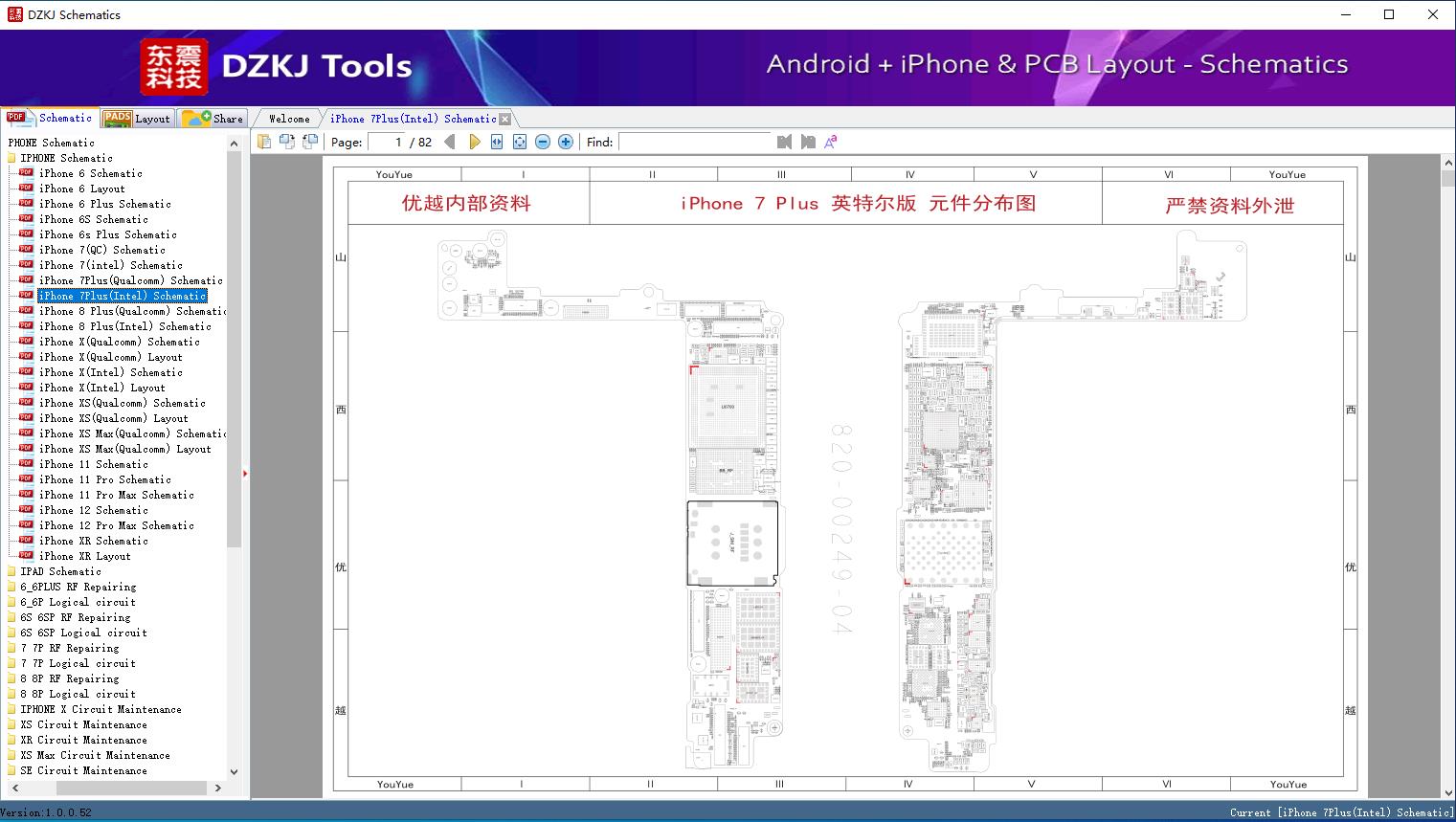Expand the IPAD Schematic folder
The width and height of the screenshot is (1456, 822).
coord(60,571)
